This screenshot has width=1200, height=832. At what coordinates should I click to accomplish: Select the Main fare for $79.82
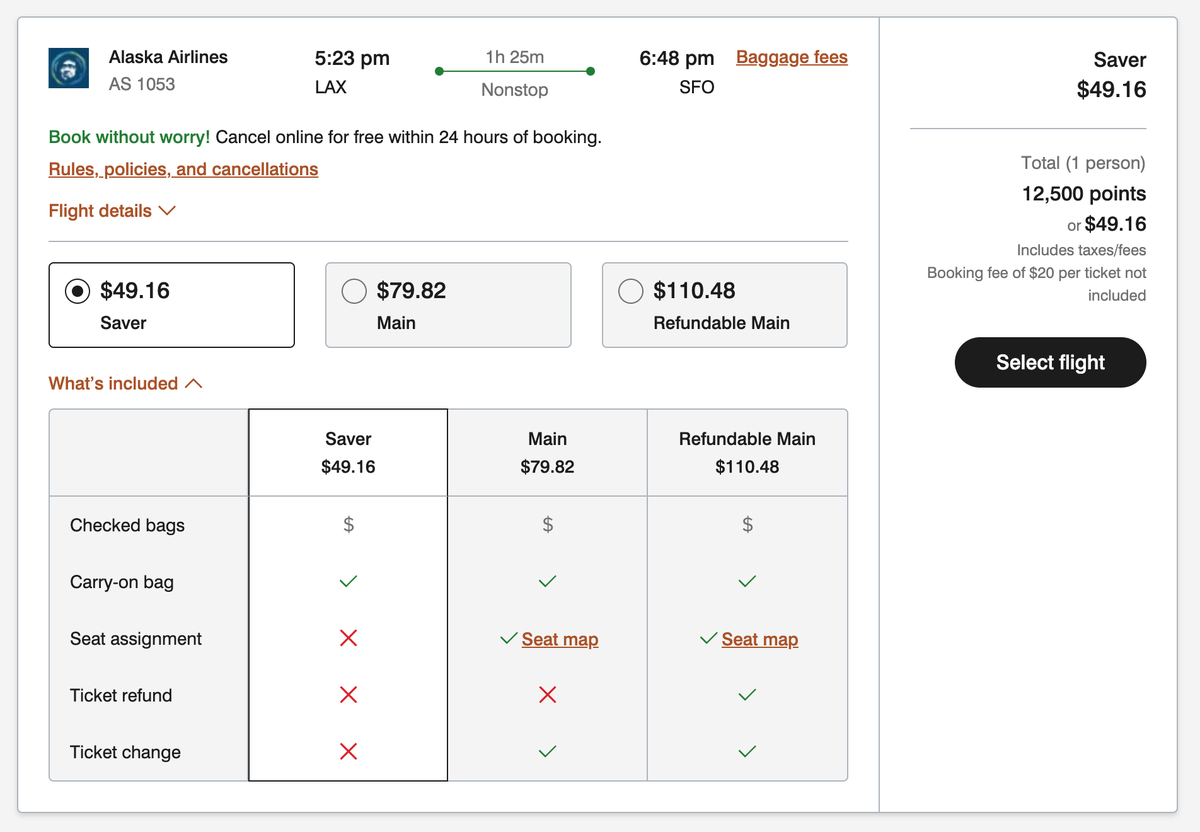pos(354,291)
